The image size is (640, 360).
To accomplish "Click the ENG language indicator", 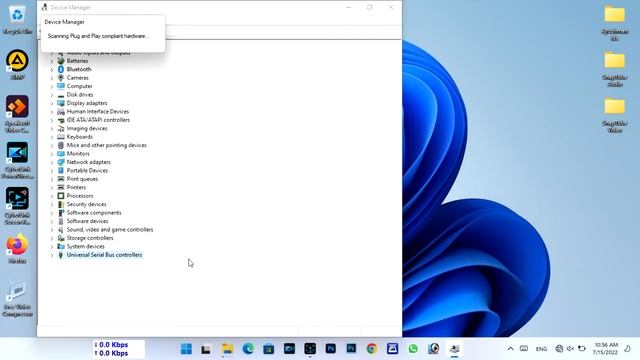I will tap(541, 349).
